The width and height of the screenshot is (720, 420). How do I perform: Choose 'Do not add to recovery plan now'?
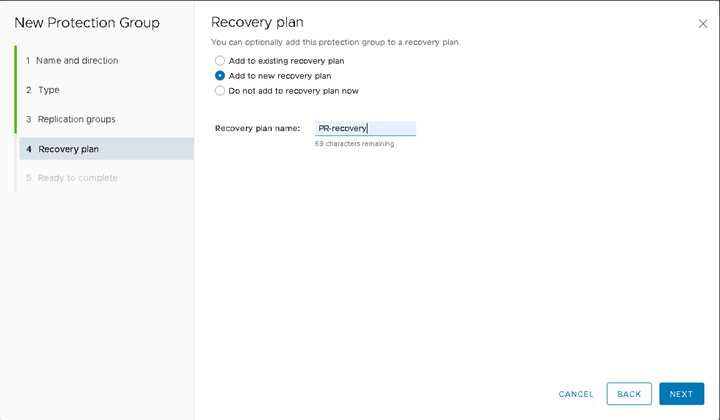point(220,90)
